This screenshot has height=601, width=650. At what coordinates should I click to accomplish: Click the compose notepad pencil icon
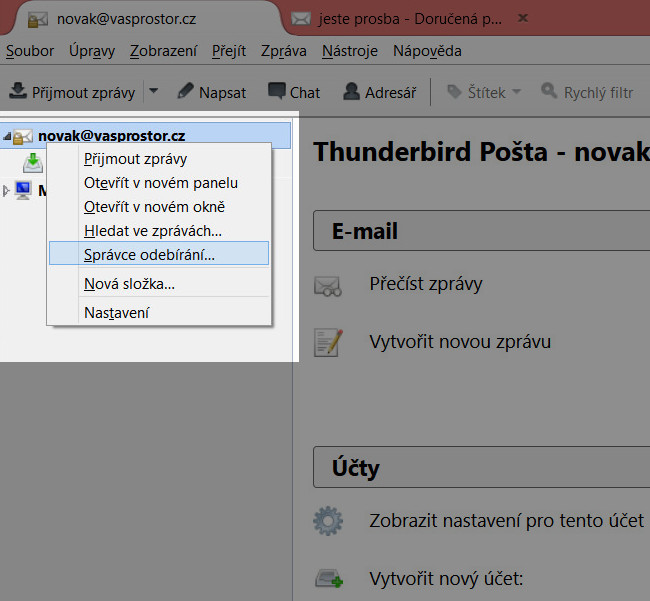point(328,343)
